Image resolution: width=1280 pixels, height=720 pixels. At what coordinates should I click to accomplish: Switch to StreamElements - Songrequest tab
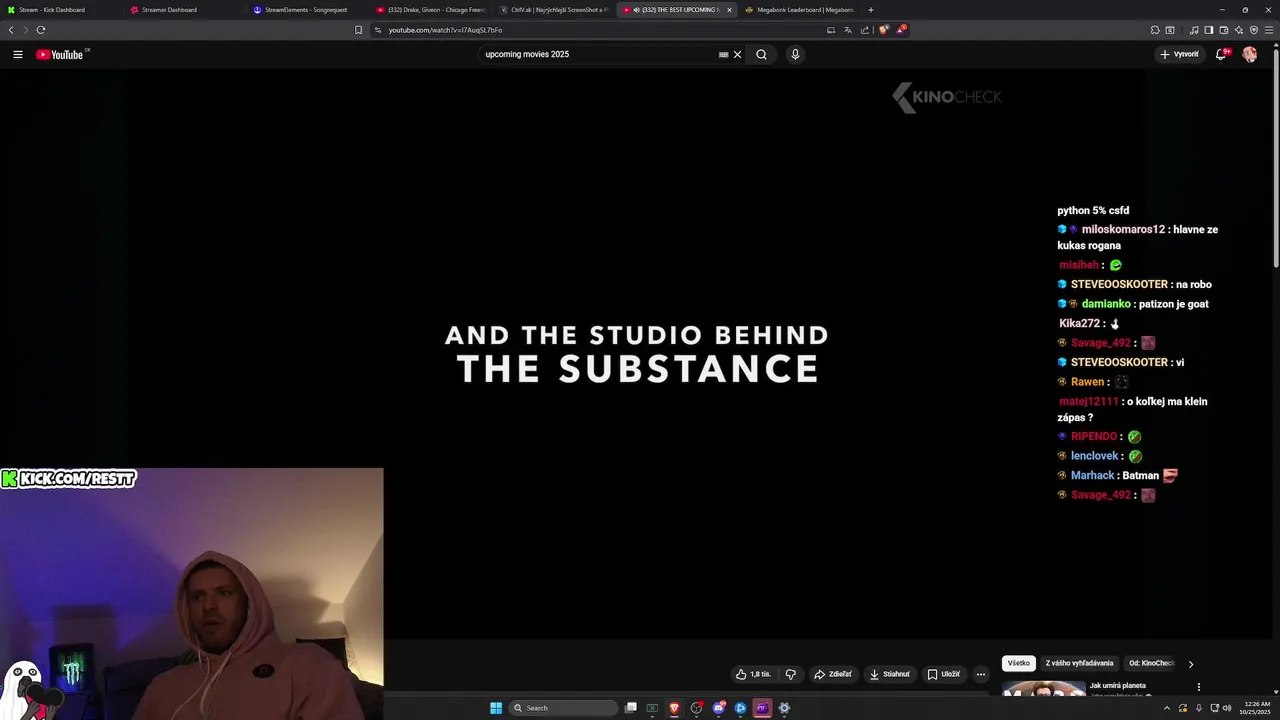(x=308, y=10)
